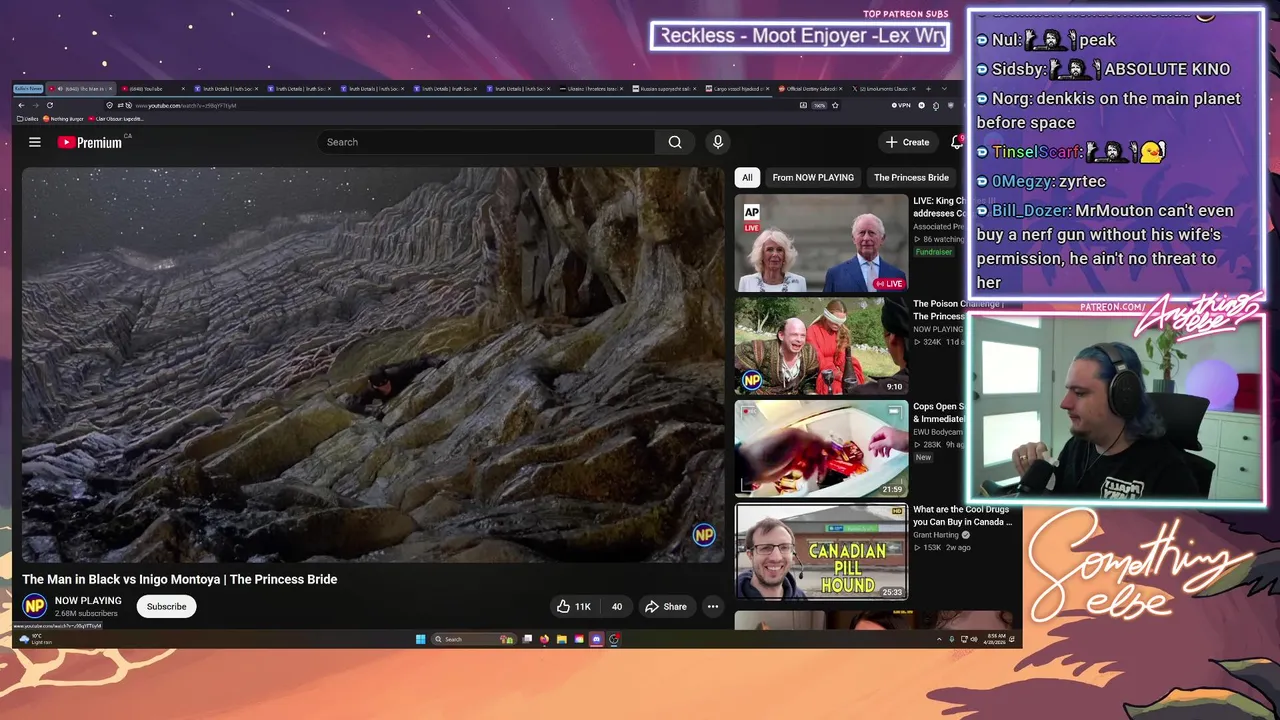The image size is (1280, 720).
Task: Open the taskbar clock and date
Action: click(997, 639)
